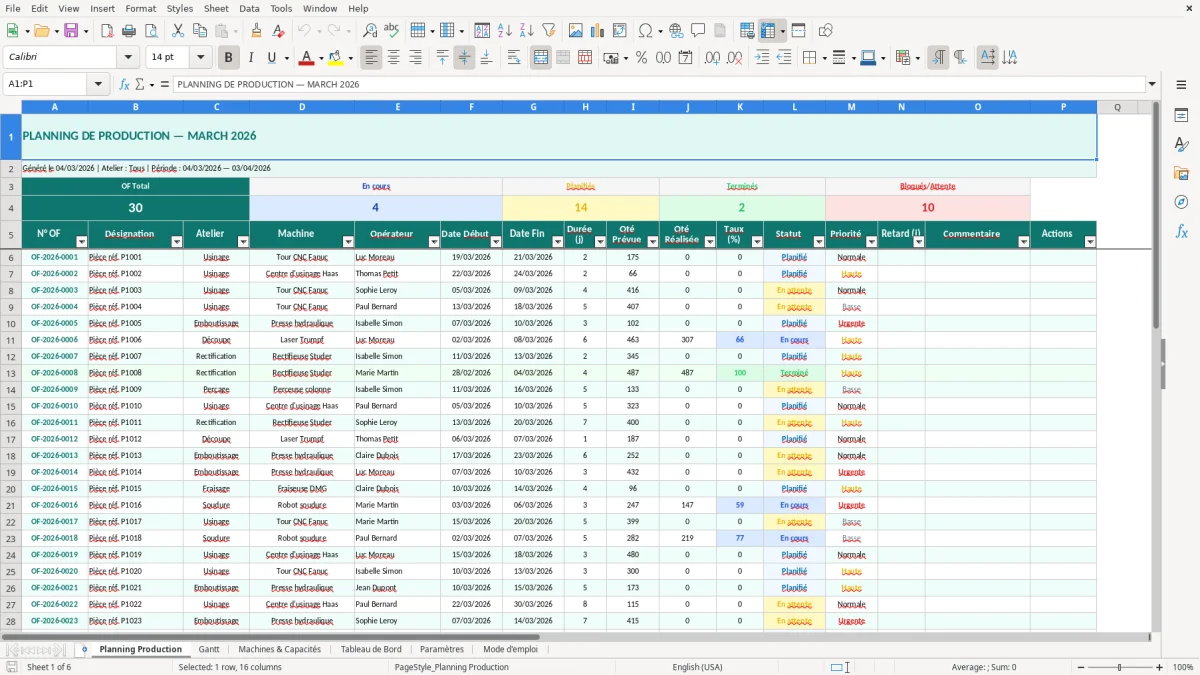Click the Save document icon
The height and width of the screenshot is (675, 1200).
[71, 31]
